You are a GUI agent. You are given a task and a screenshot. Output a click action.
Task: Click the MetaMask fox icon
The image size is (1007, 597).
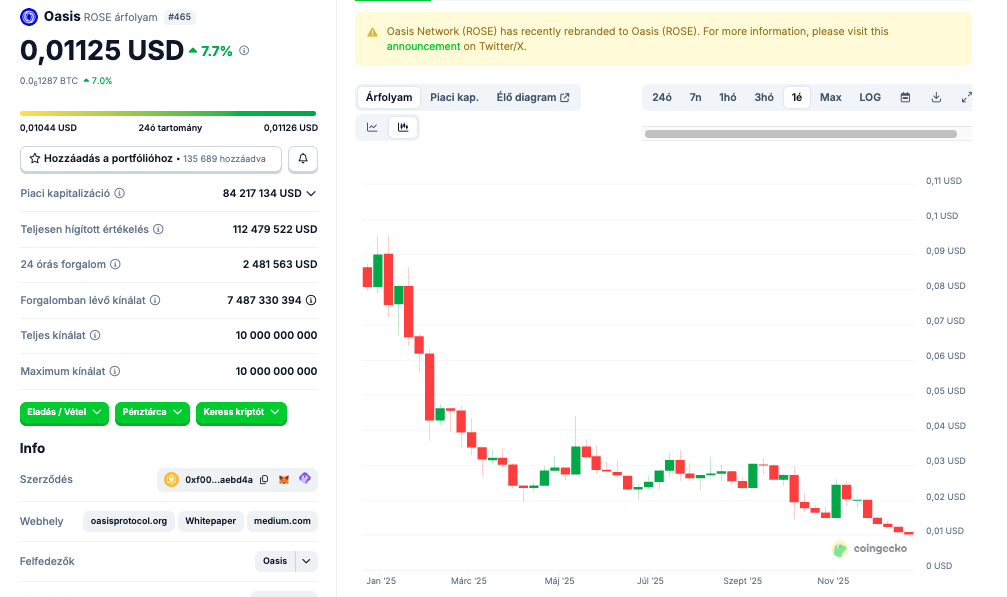coord(284,480)
